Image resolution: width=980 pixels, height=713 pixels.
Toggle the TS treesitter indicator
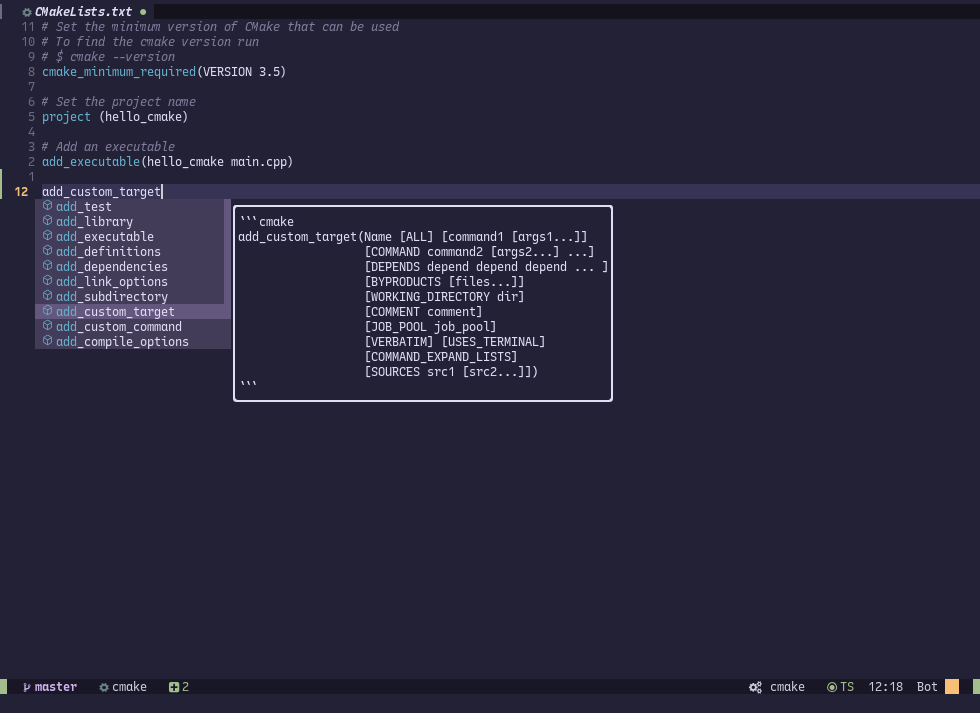[841, 687]
